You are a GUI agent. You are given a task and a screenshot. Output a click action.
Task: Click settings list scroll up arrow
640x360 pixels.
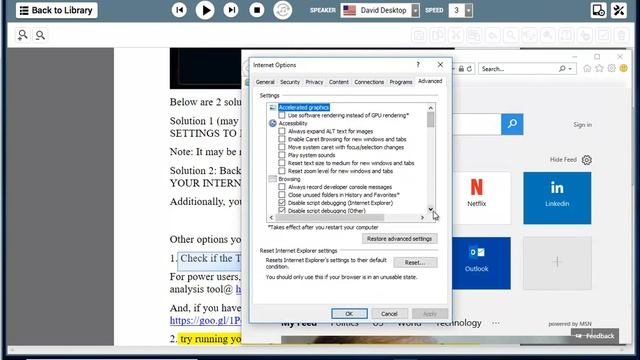click(431, 108)
